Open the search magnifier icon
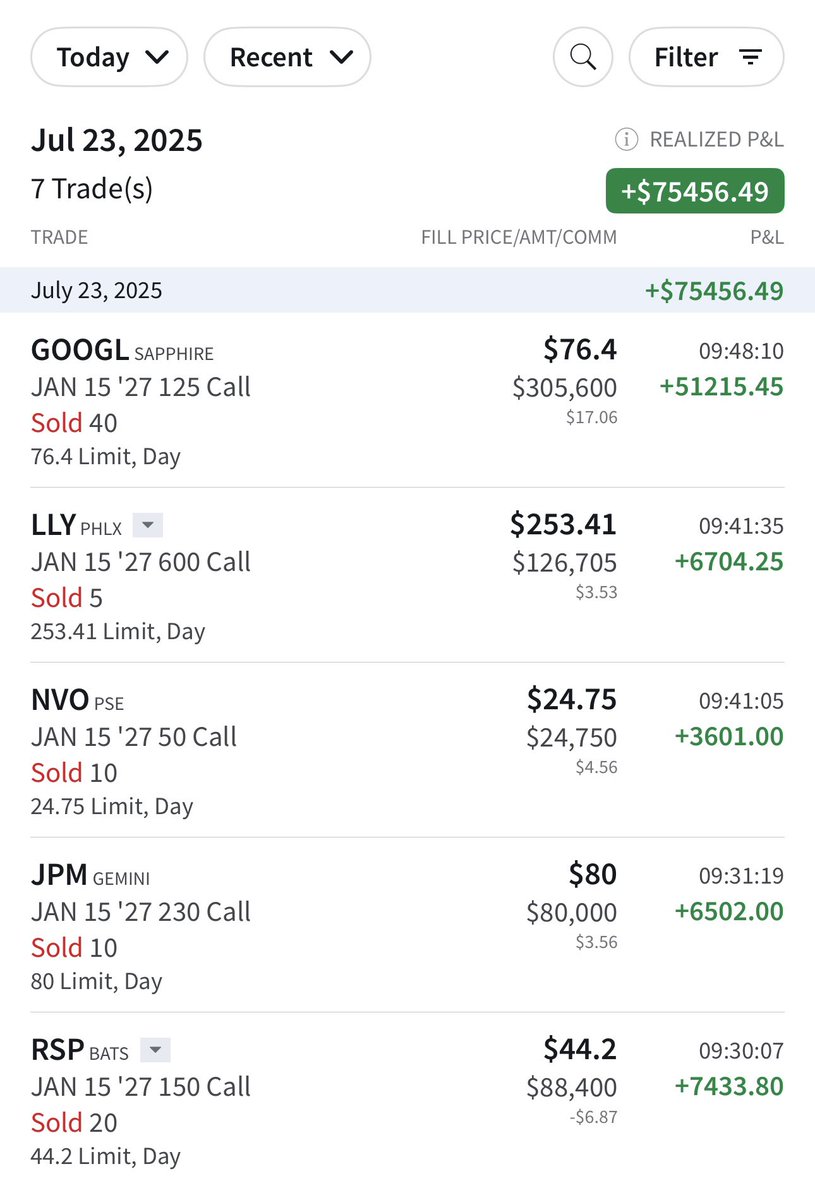Screen dimensions: 815x1200 [583, 57]
